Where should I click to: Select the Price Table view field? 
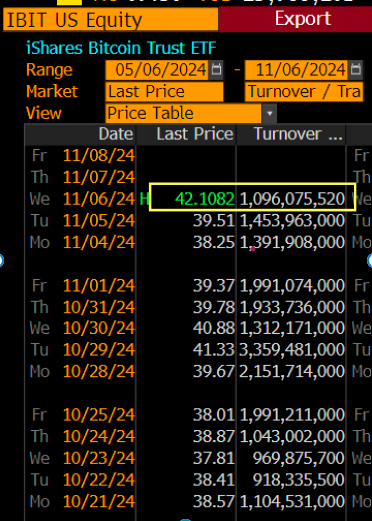point(184,113)
